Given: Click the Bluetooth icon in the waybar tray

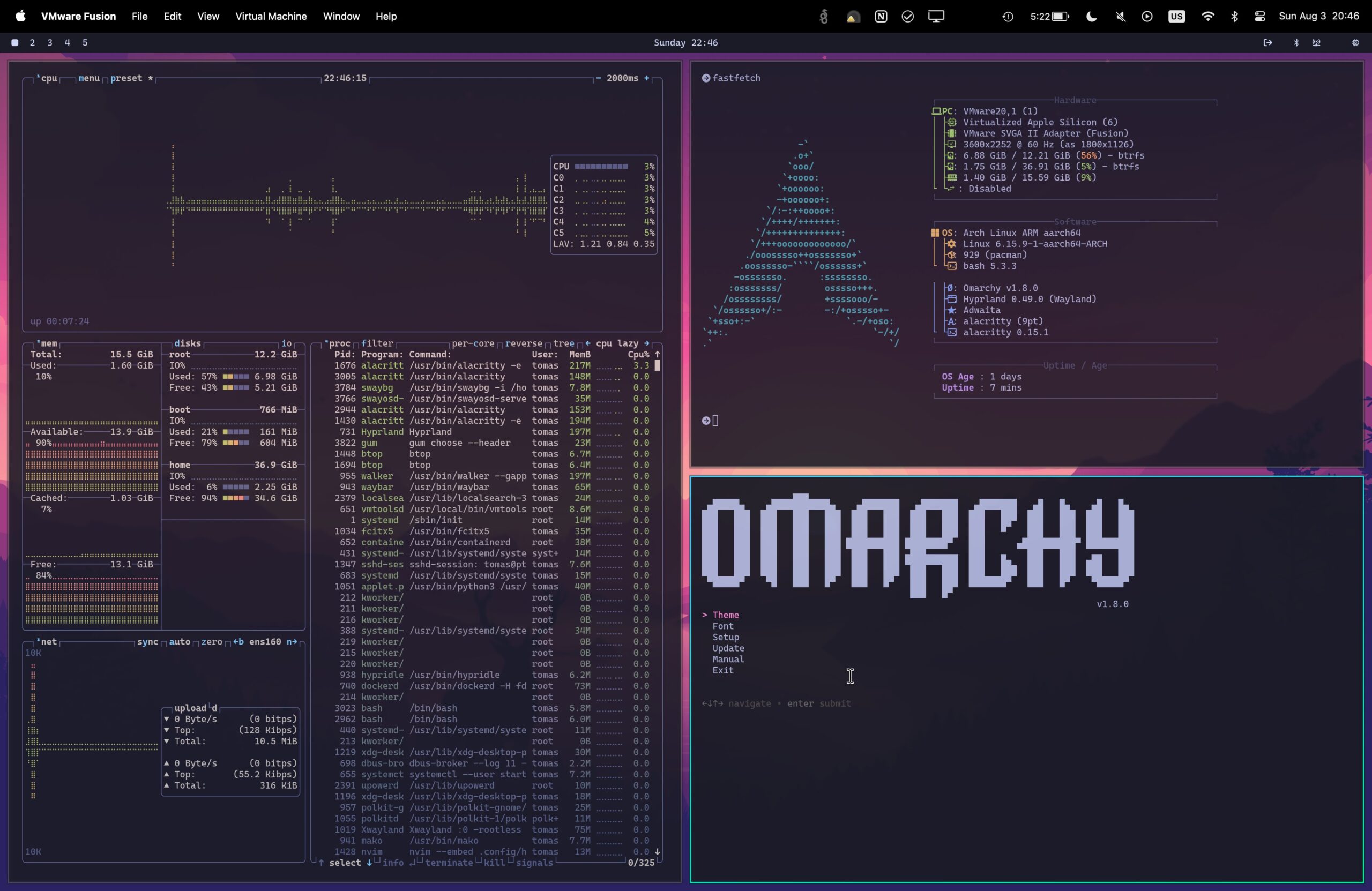Looking at the screenshot, I should tap(1296, 42).
